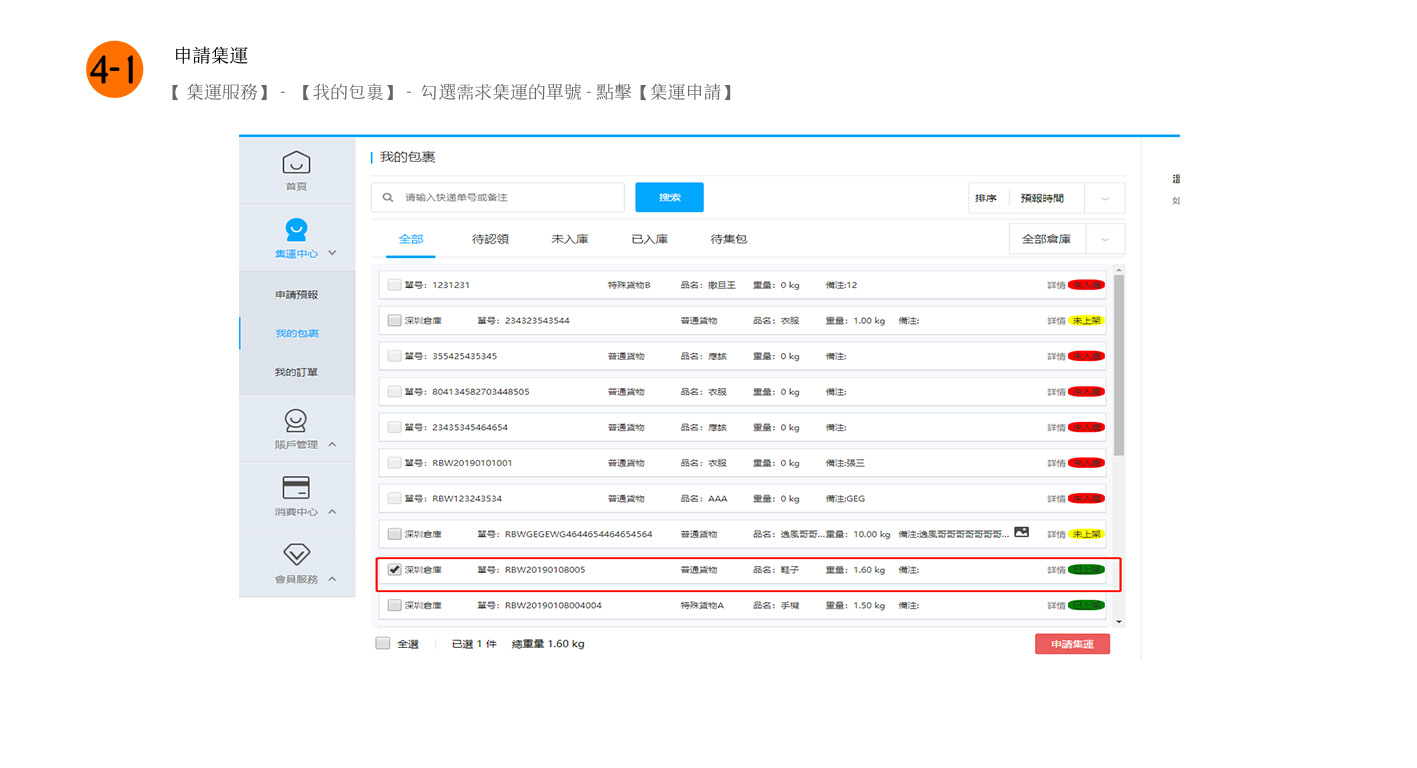Screen dimensions: 1417x768
Task: Check the box for package 1231231
Action: [394, 285]
